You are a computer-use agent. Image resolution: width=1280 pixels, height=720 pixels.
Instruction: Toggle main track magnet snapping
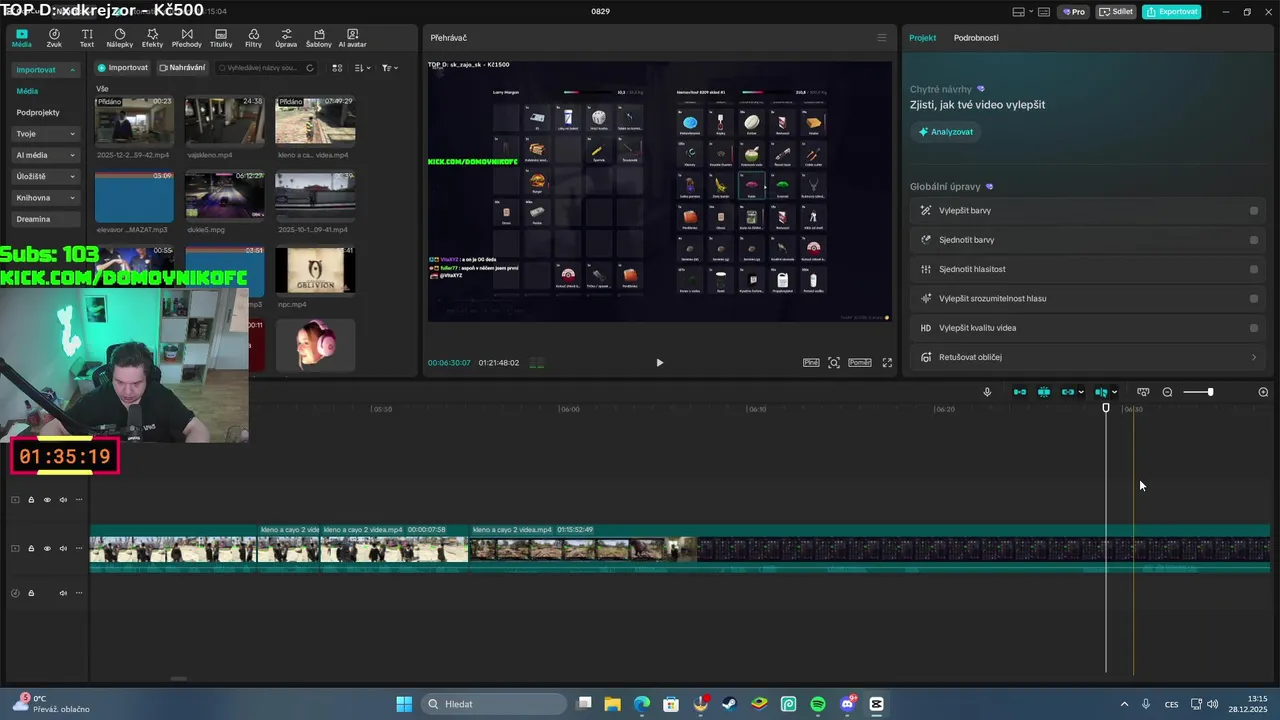click(x=1020, y=392)
